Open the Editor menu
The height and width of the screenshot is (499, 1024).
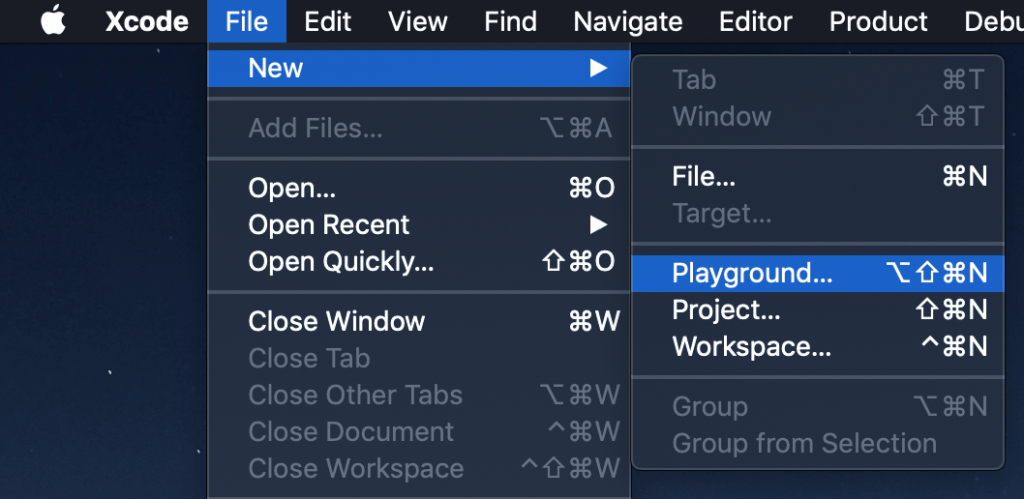(x=756, y=22)
